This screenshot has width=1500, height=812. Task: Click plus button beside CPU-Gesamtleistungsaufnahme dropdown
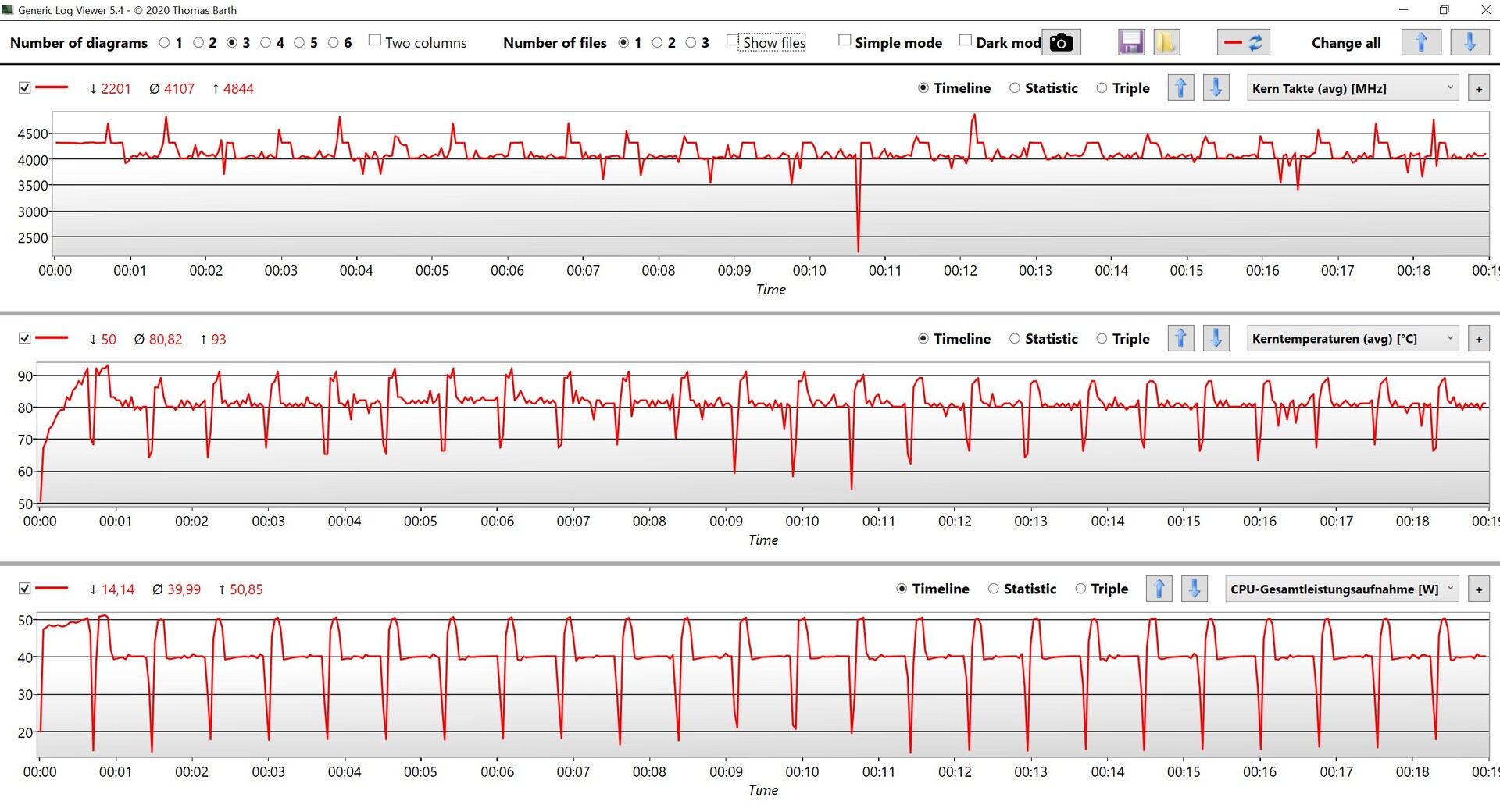point(1478,589)
